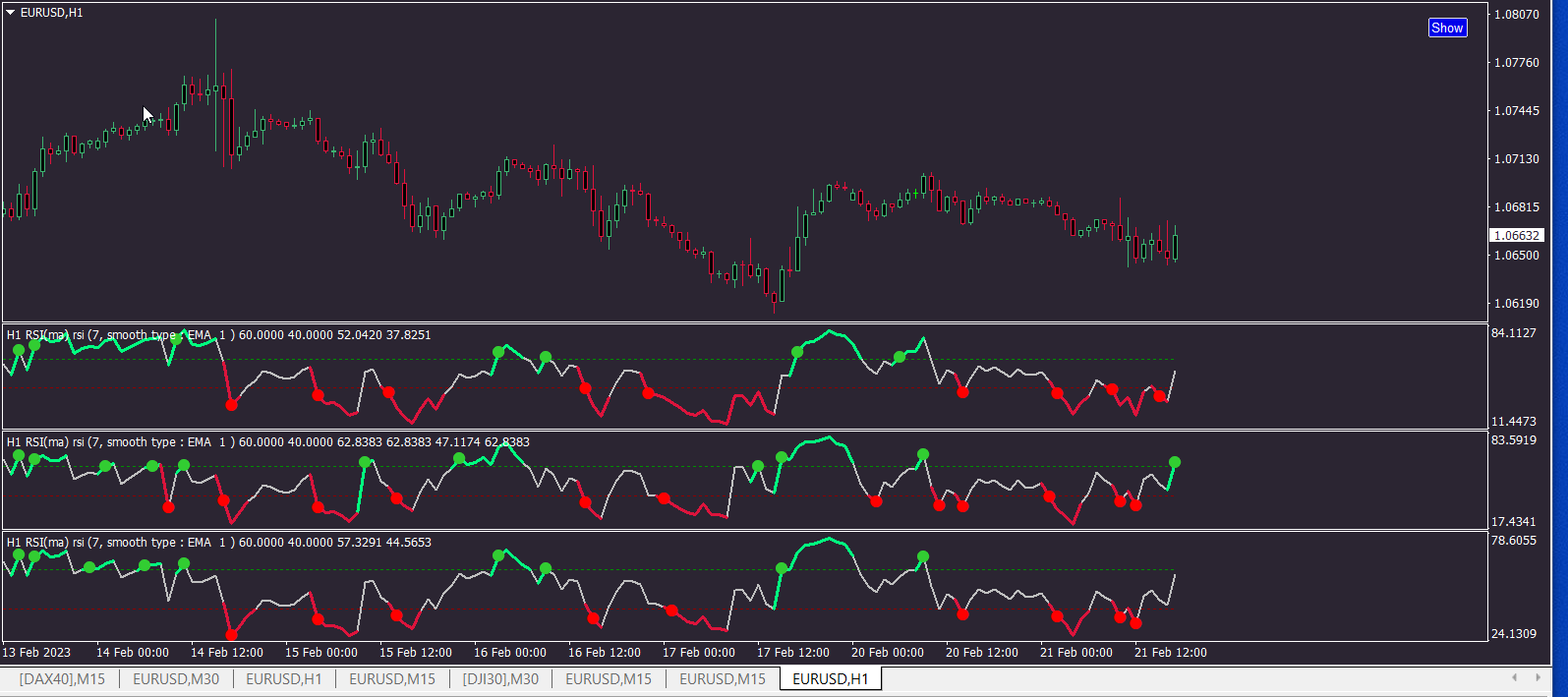Click the 78.6055 indicator scale value
This screenshot has height=697, width=1568.
click(x=1514, y=541)
